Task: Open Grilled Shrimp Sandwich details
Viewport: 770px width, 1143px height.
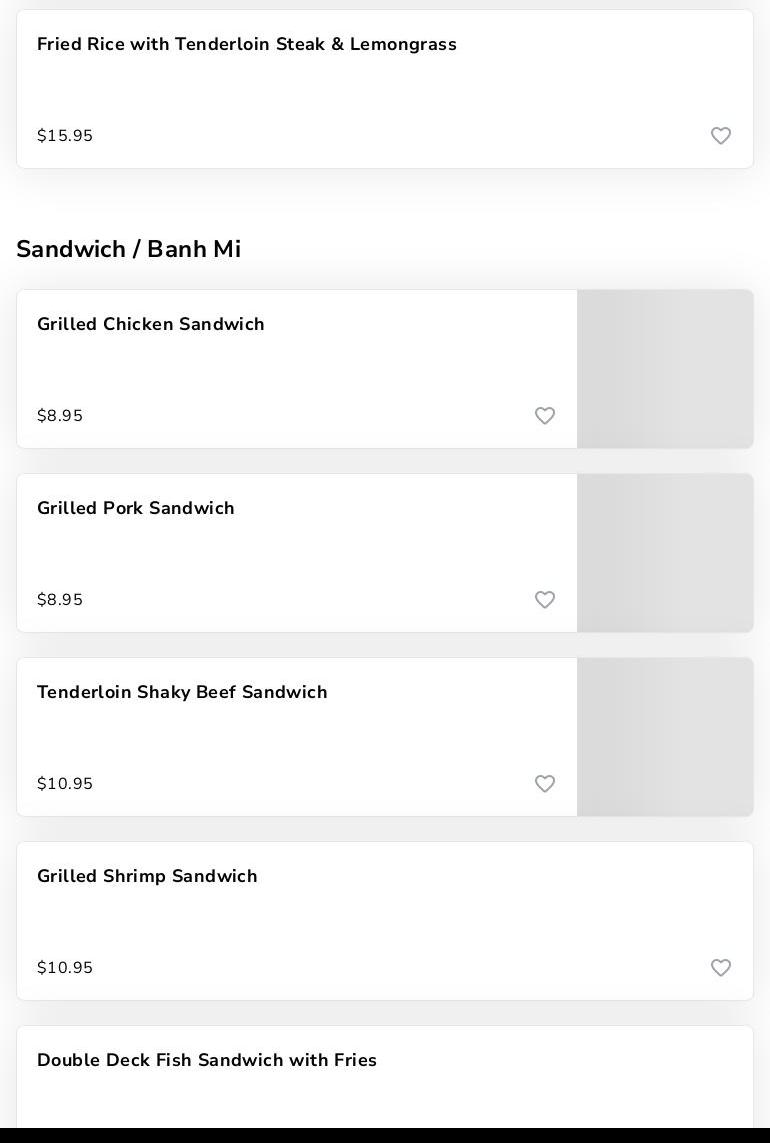Action: pos(147,877)
